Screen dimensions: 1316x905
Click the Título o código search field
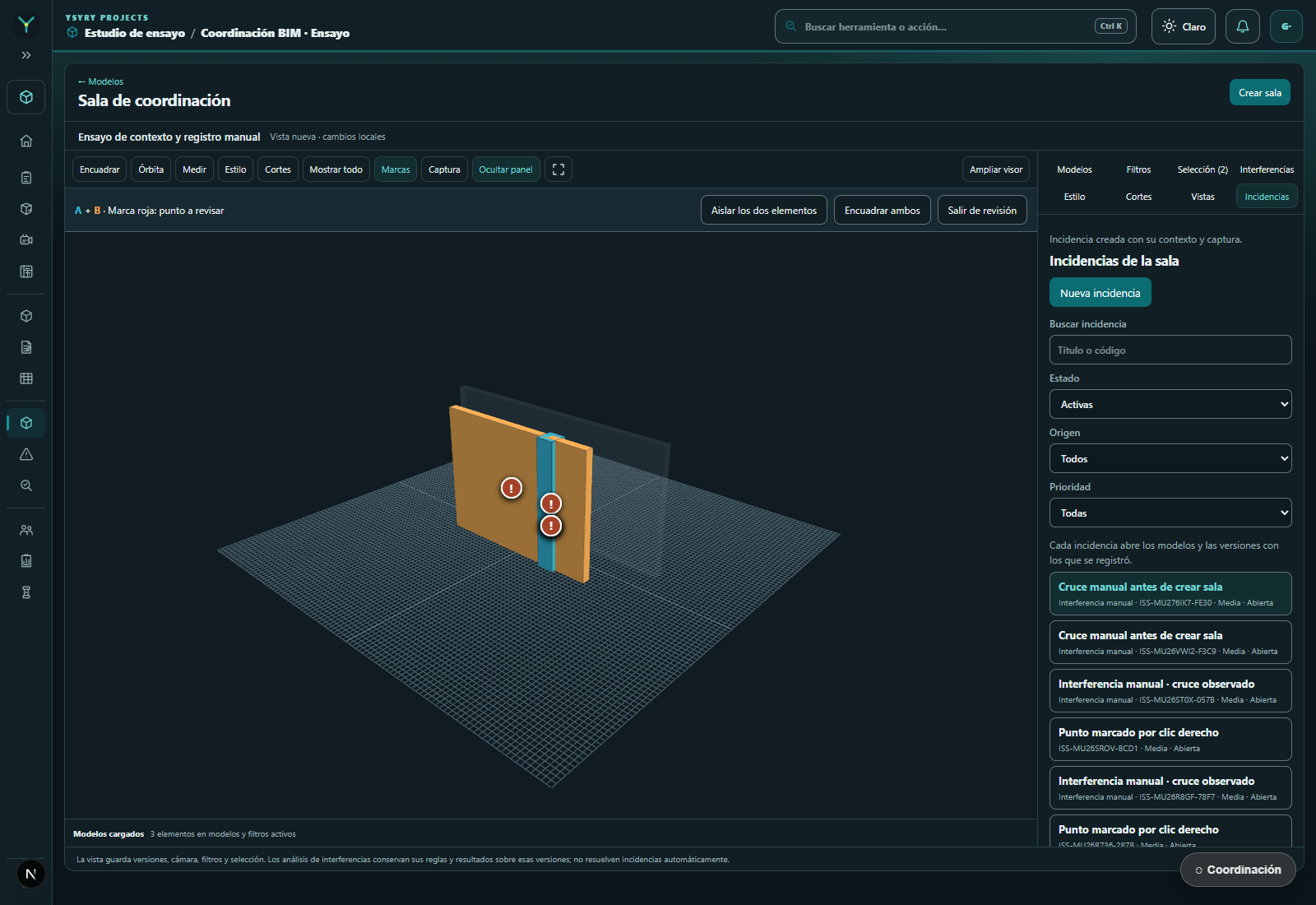(x=1170, y=350)
